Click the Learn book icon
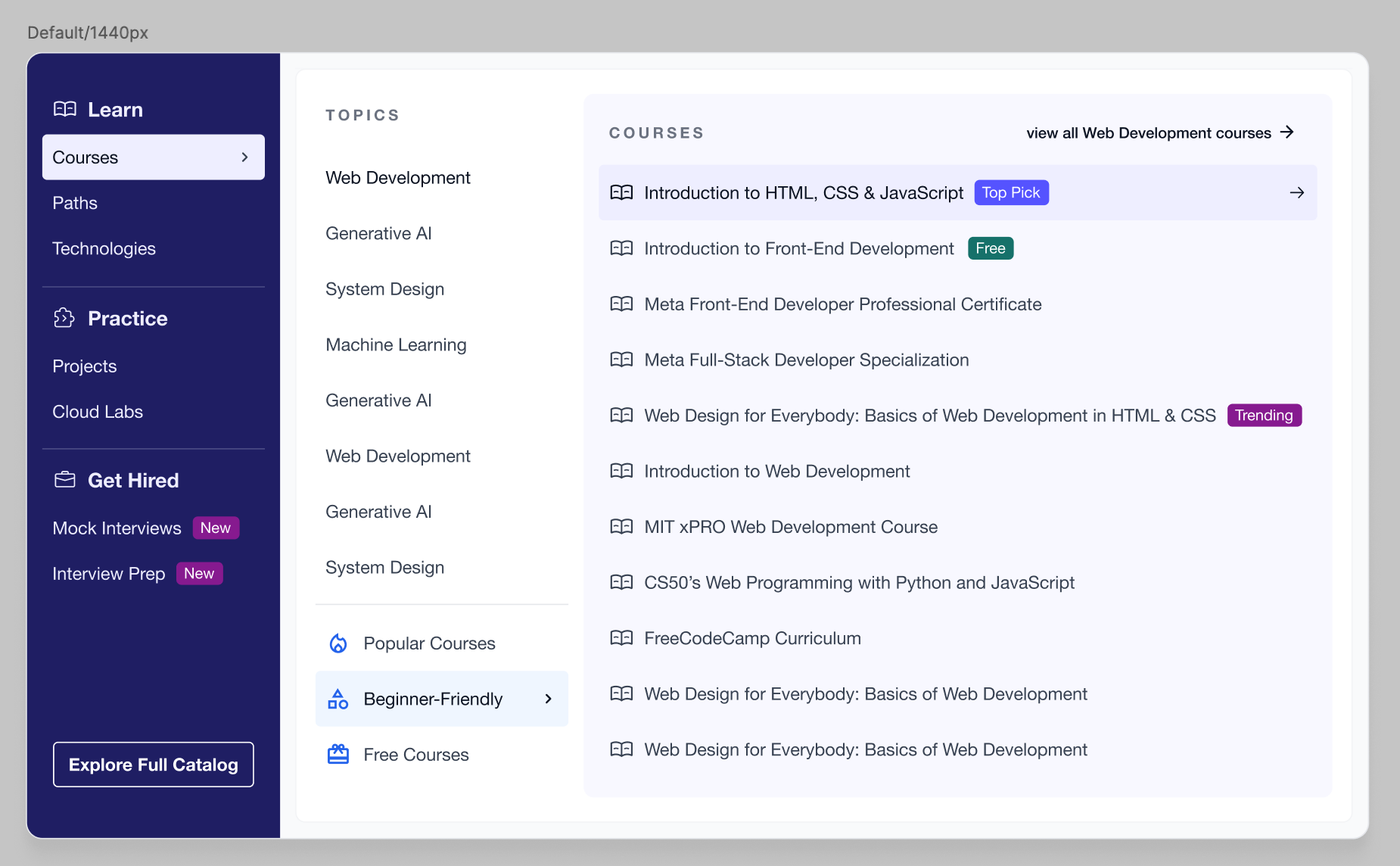Image resolution: width=1400 pixels, height=866 pixels. coord(65,109)
